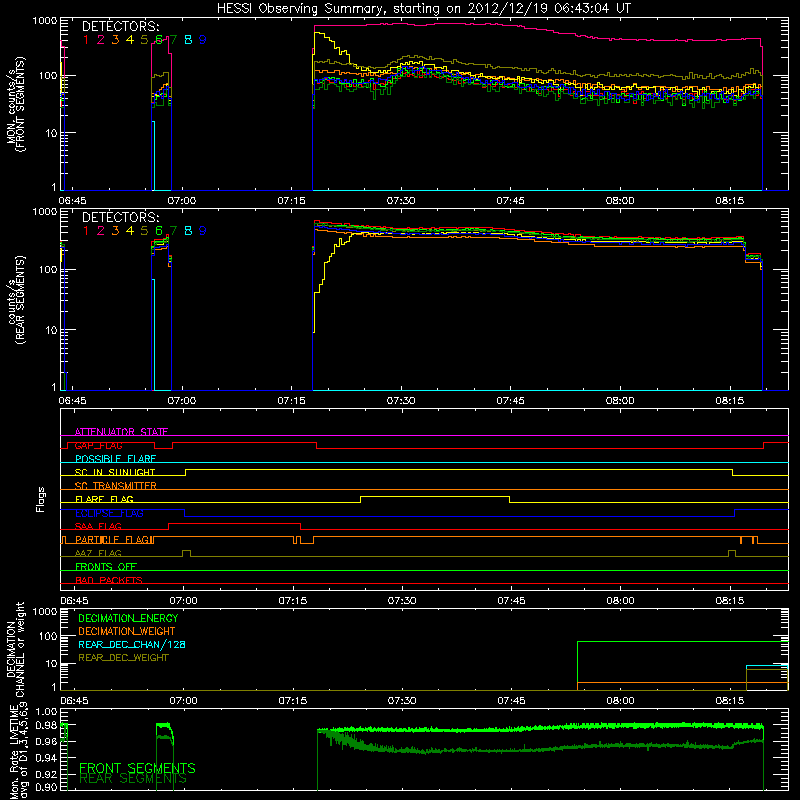Select the PARTICLE_FLAG label

coord(113,539)
